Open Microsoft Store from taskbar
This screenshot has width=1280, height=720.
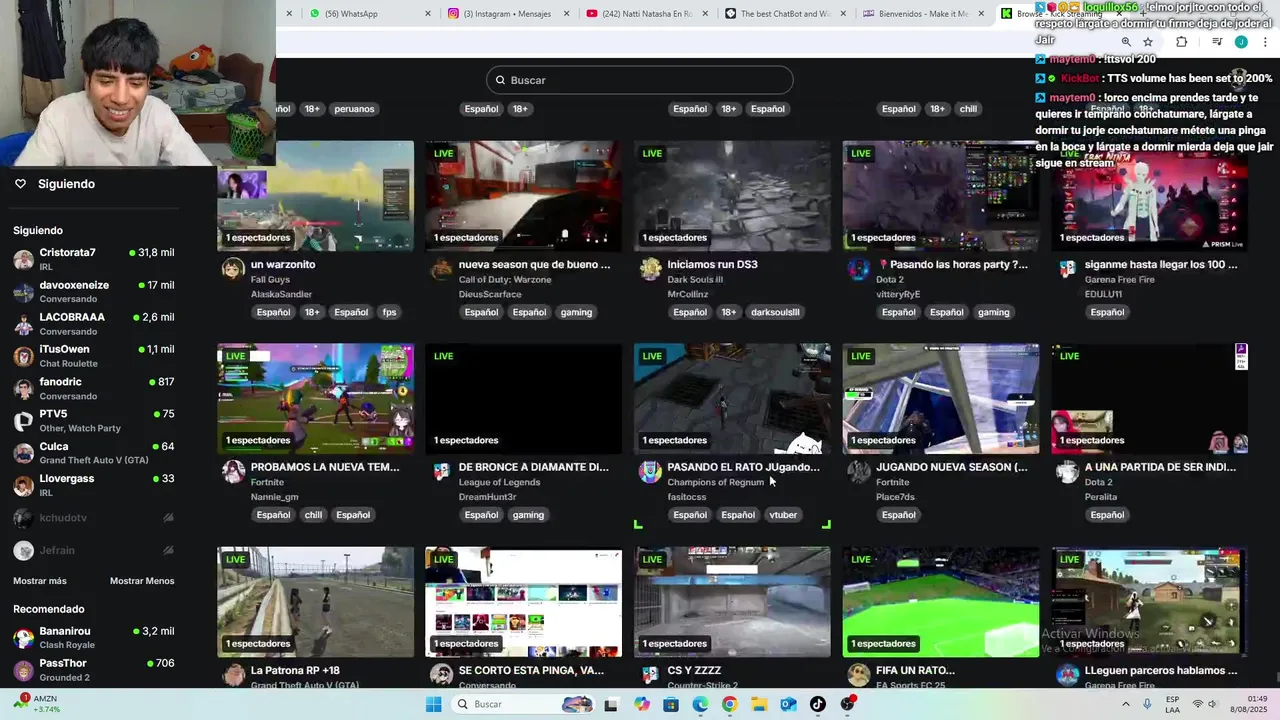[x=670, y=704]
